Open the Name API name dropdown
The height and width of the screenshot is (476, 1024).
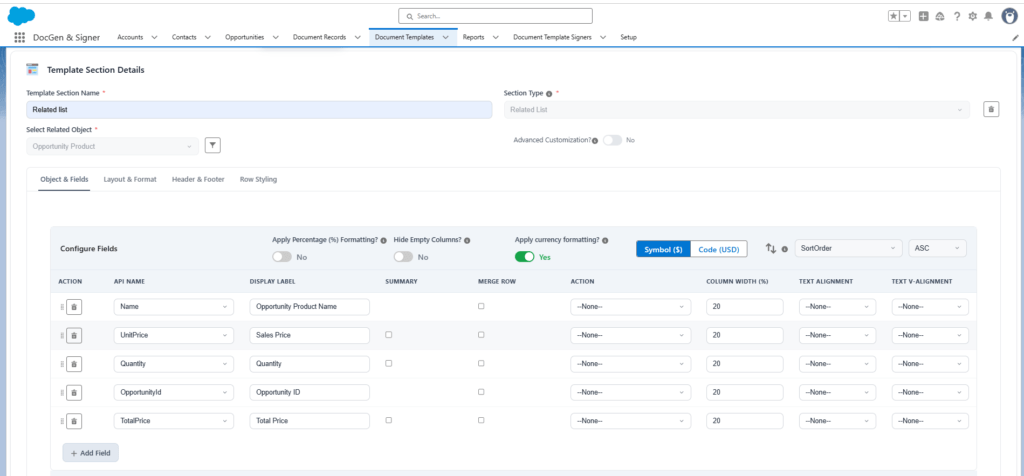pyautogui.click(x=174, y=307)
